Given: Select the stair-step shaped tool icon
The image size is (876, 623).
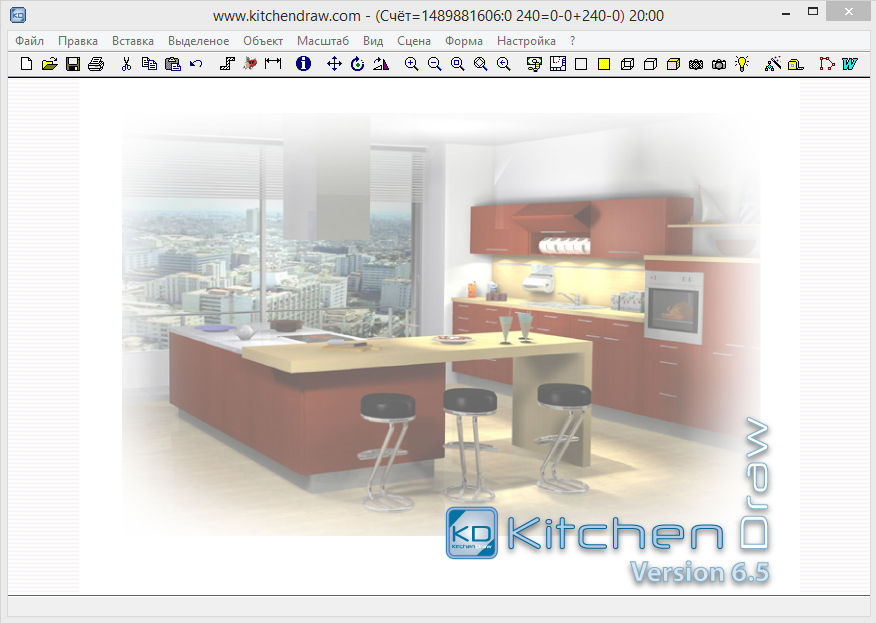Looking at the screenshot, I should point(227,64).
